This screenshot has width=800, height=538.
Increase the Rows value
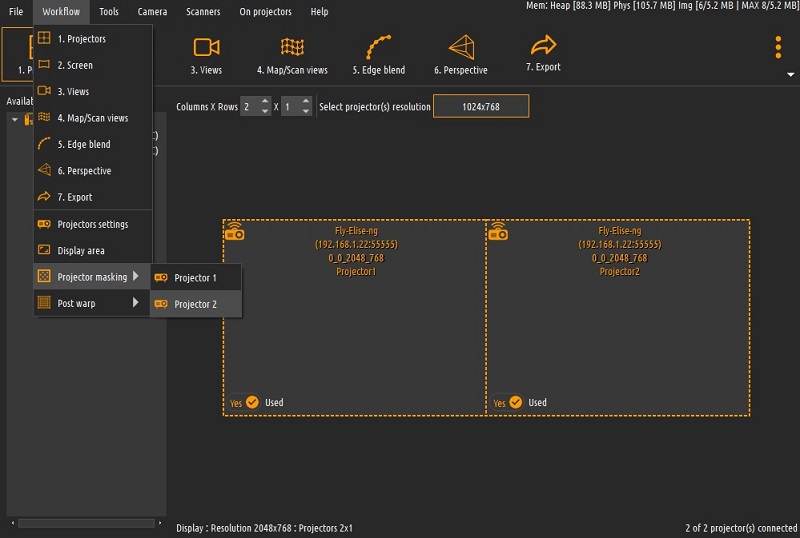306,101
